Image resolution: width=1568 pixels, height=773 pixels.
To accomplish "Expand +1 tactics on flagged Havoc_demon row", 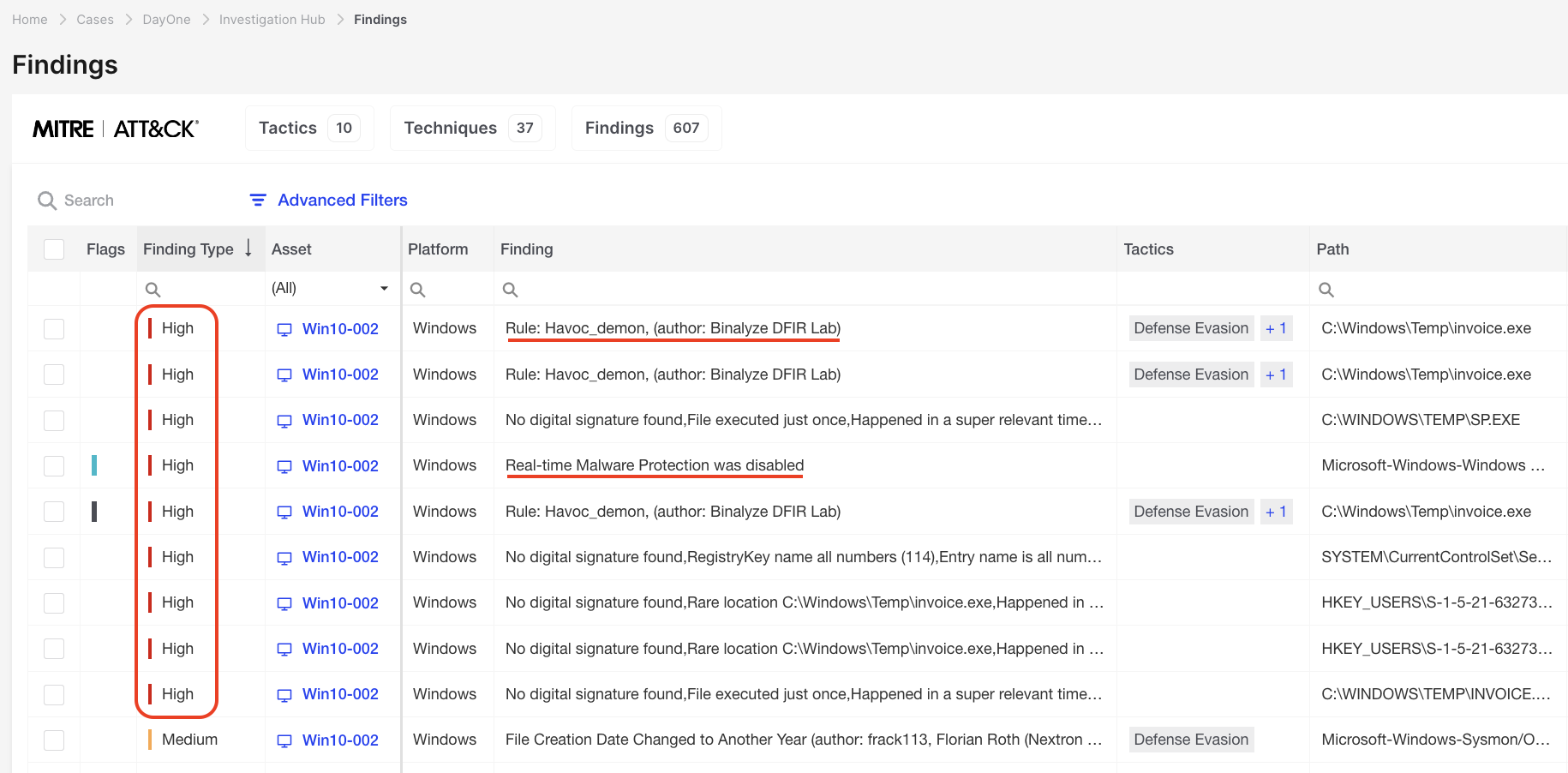I will (x=1276, y=512).
